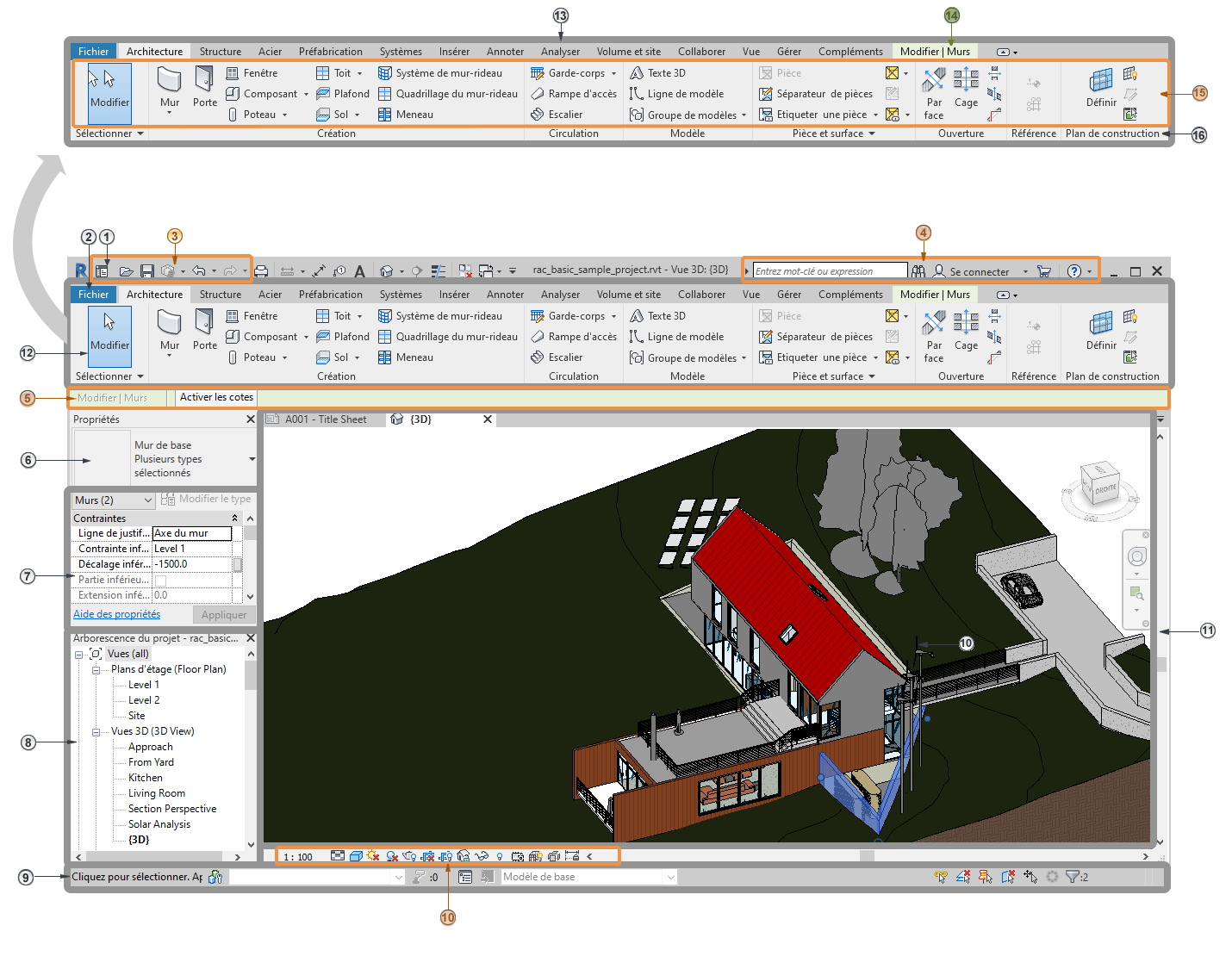Open Fichier tab in main window ribbon
Screen dimensions: 1232x969
(94, 295)
